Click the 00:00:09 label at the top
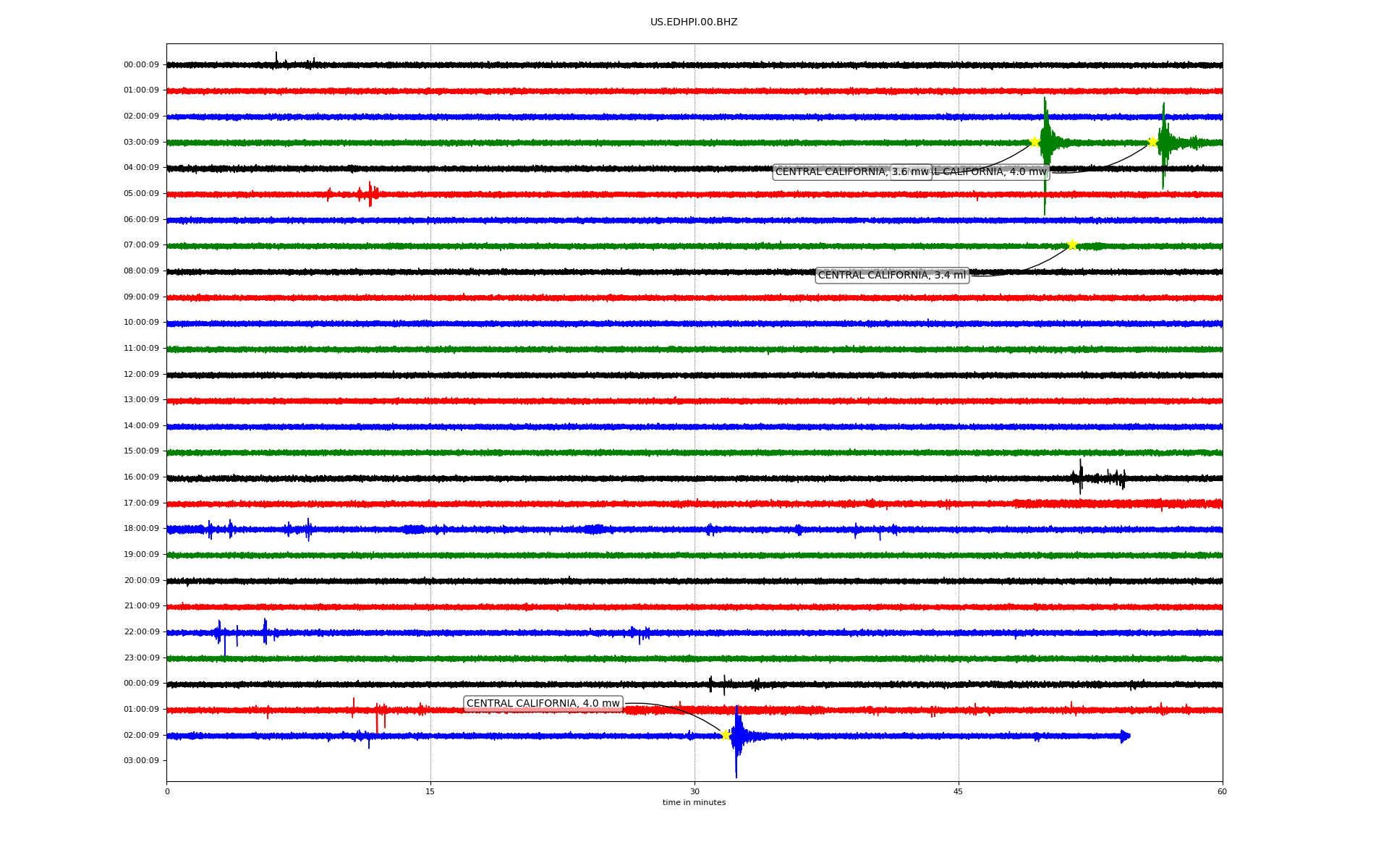 click(x=141, y=65)
